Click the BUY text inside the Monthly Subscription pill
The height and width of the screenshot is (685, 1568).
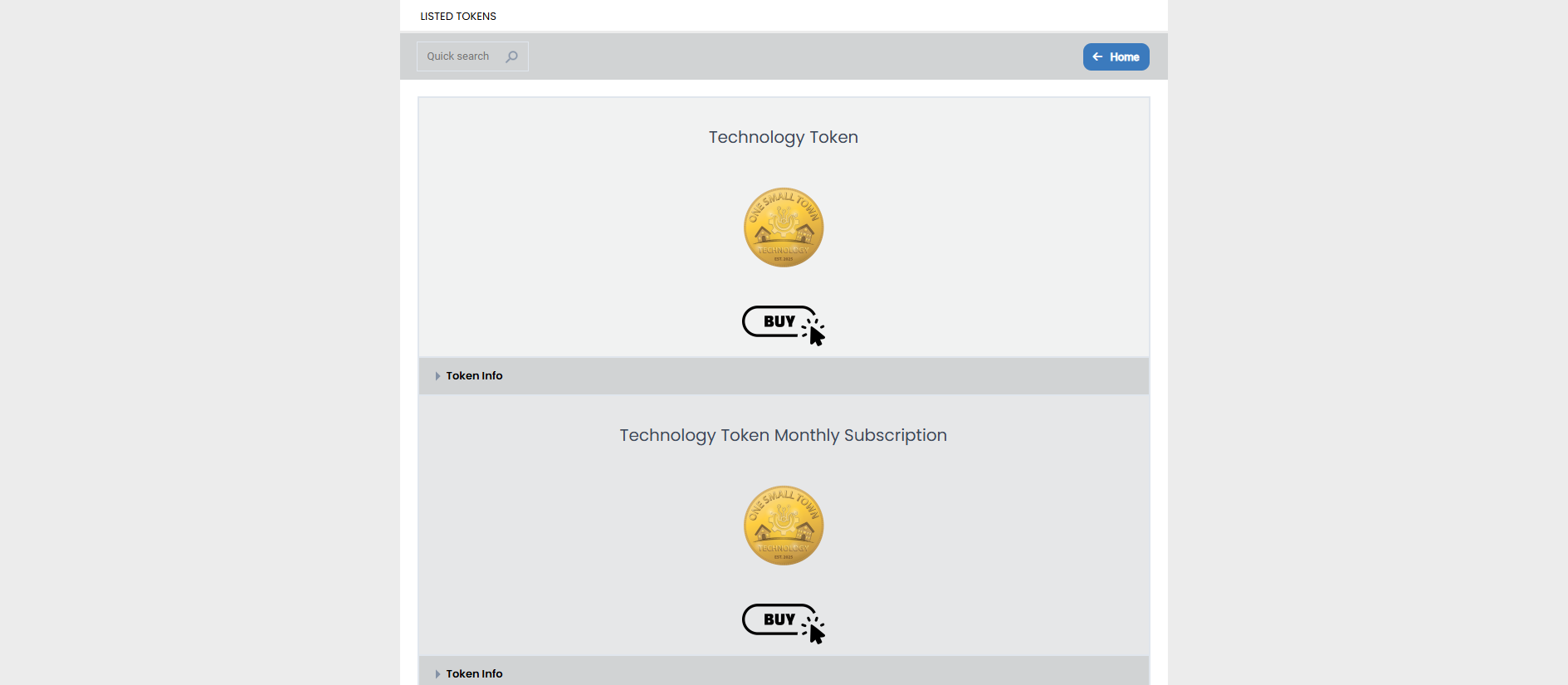pos(779,619)
